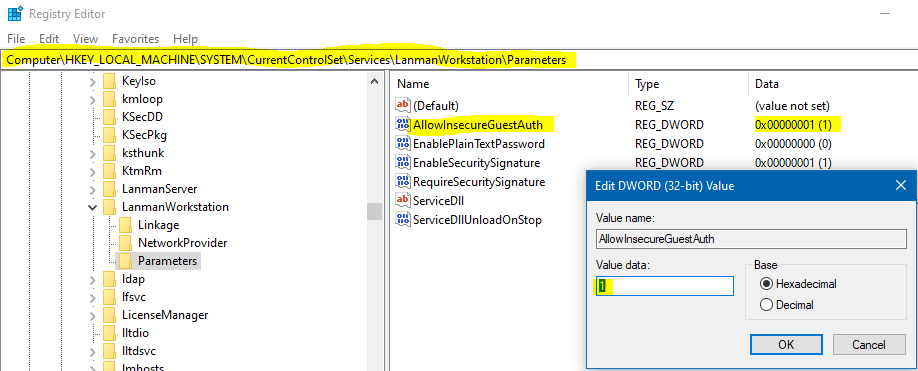Screen dimensions: 918x371
Task: Expand the kmloop tree node
Action: 93,99
